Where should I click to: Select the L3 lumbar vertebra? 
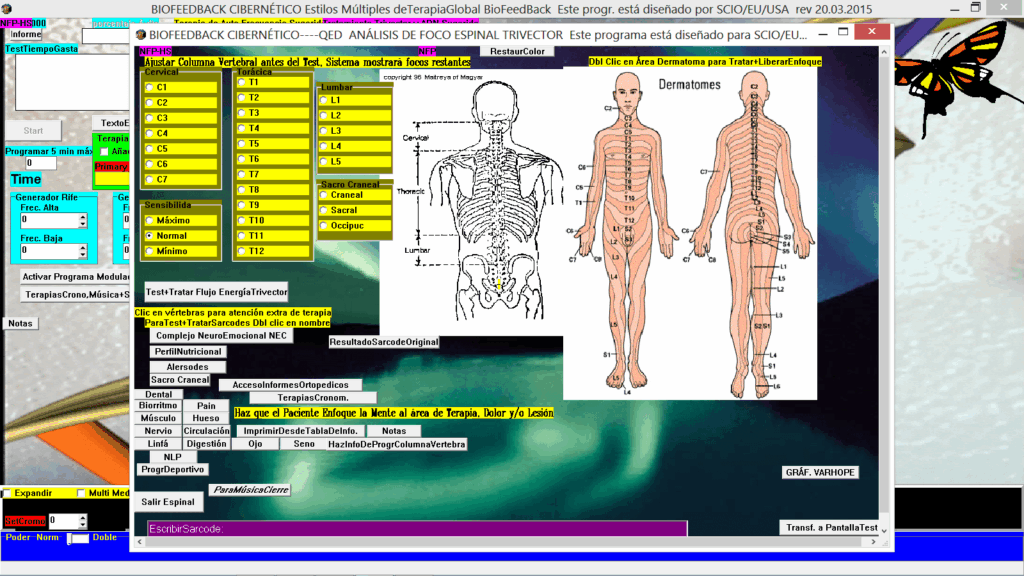point(324,131)
